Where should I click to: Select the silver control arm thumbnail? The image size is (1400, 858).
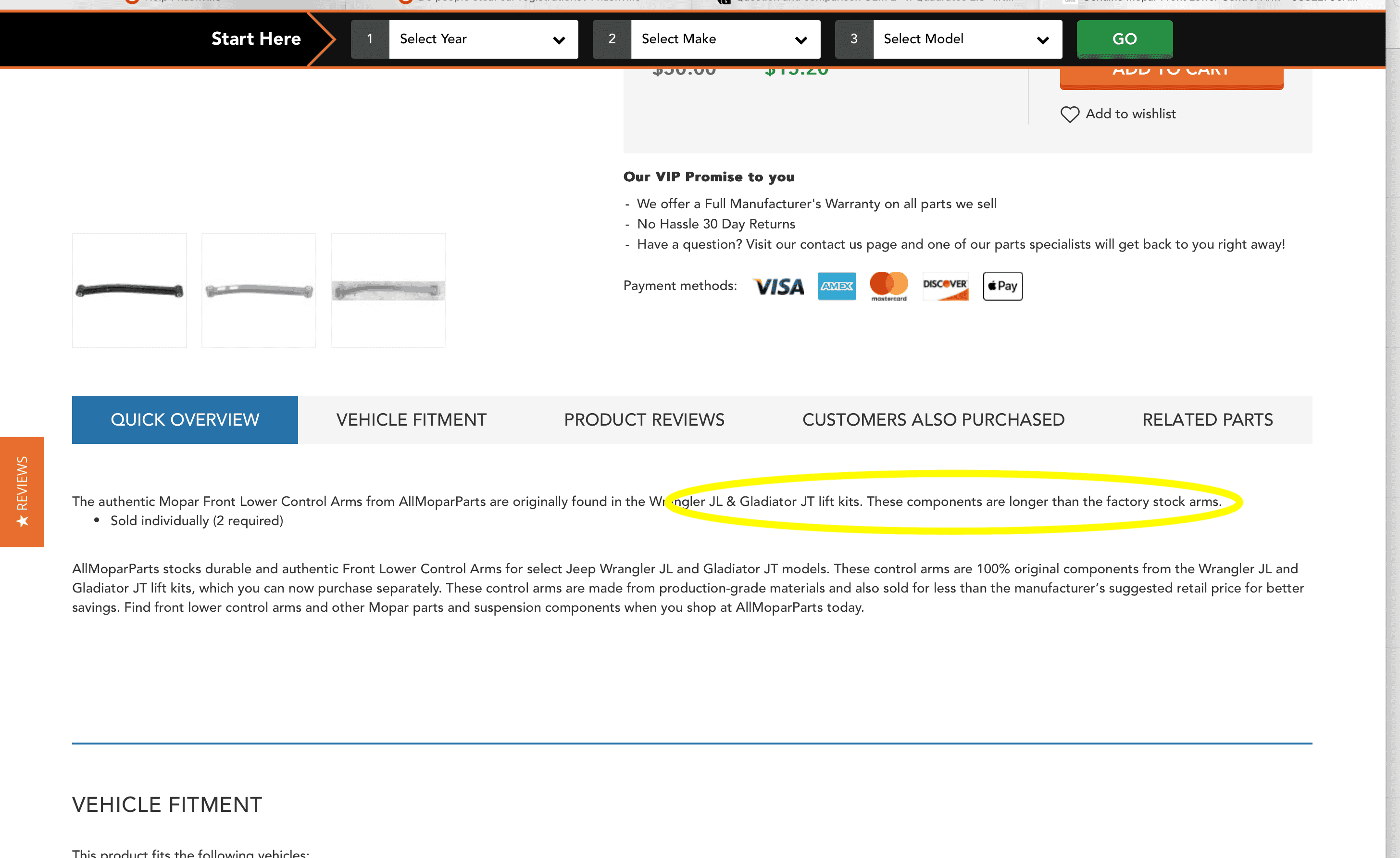pyautogui.click(x=259, y=290)
